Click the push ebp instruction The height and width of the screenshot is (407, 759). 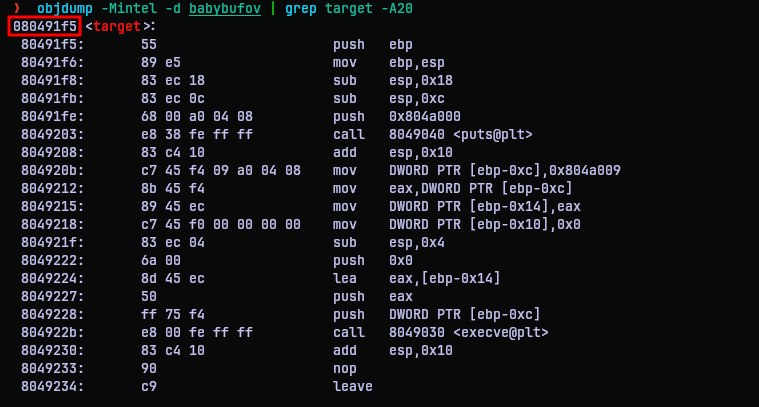(x=373, y=45)
